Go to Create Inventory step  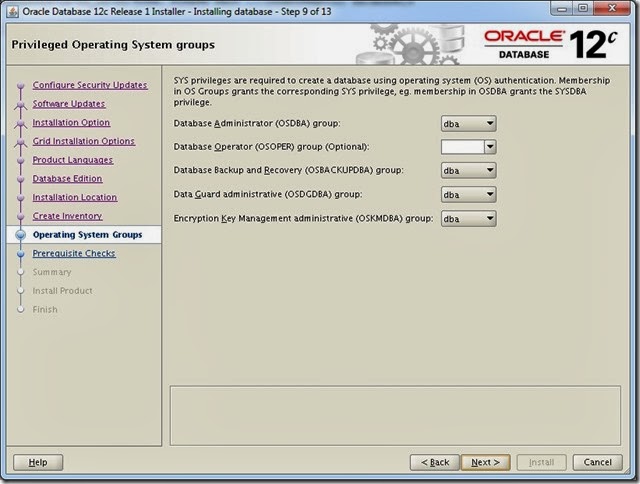tap(67, 216)
